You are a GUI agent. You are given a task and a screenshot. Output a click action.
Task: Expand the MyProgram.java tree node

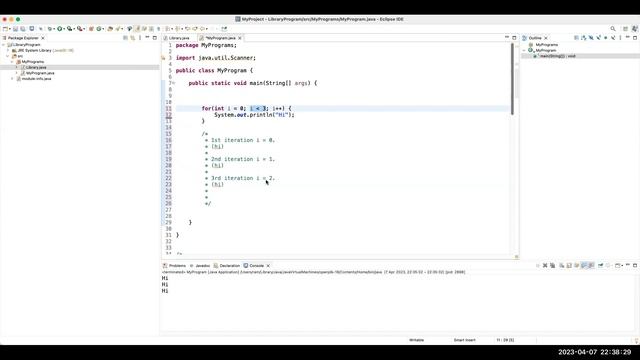tap(17, 73)
